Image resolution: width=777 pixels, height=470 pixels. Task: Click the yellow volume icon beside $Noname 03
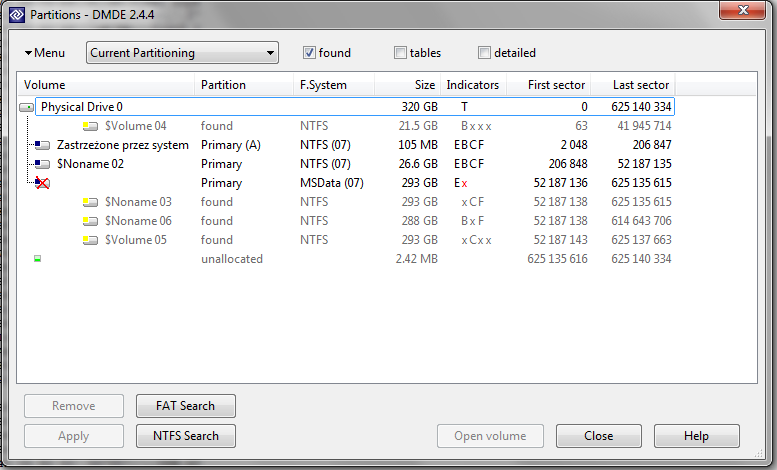[90, 202]
